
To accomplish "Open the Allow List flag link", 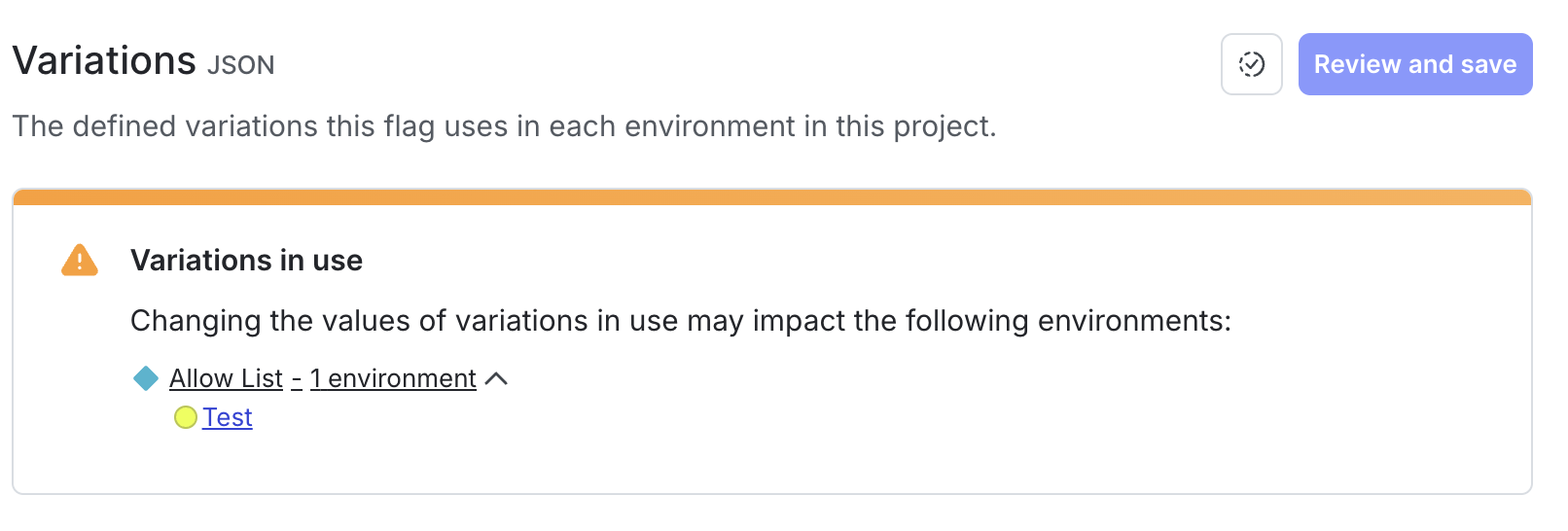I will point(226,378).
